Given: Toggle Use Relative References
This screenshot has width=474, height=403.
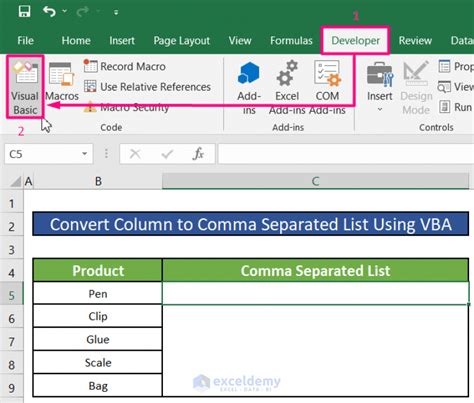Looking at the screenshot, I should point(147,87).
